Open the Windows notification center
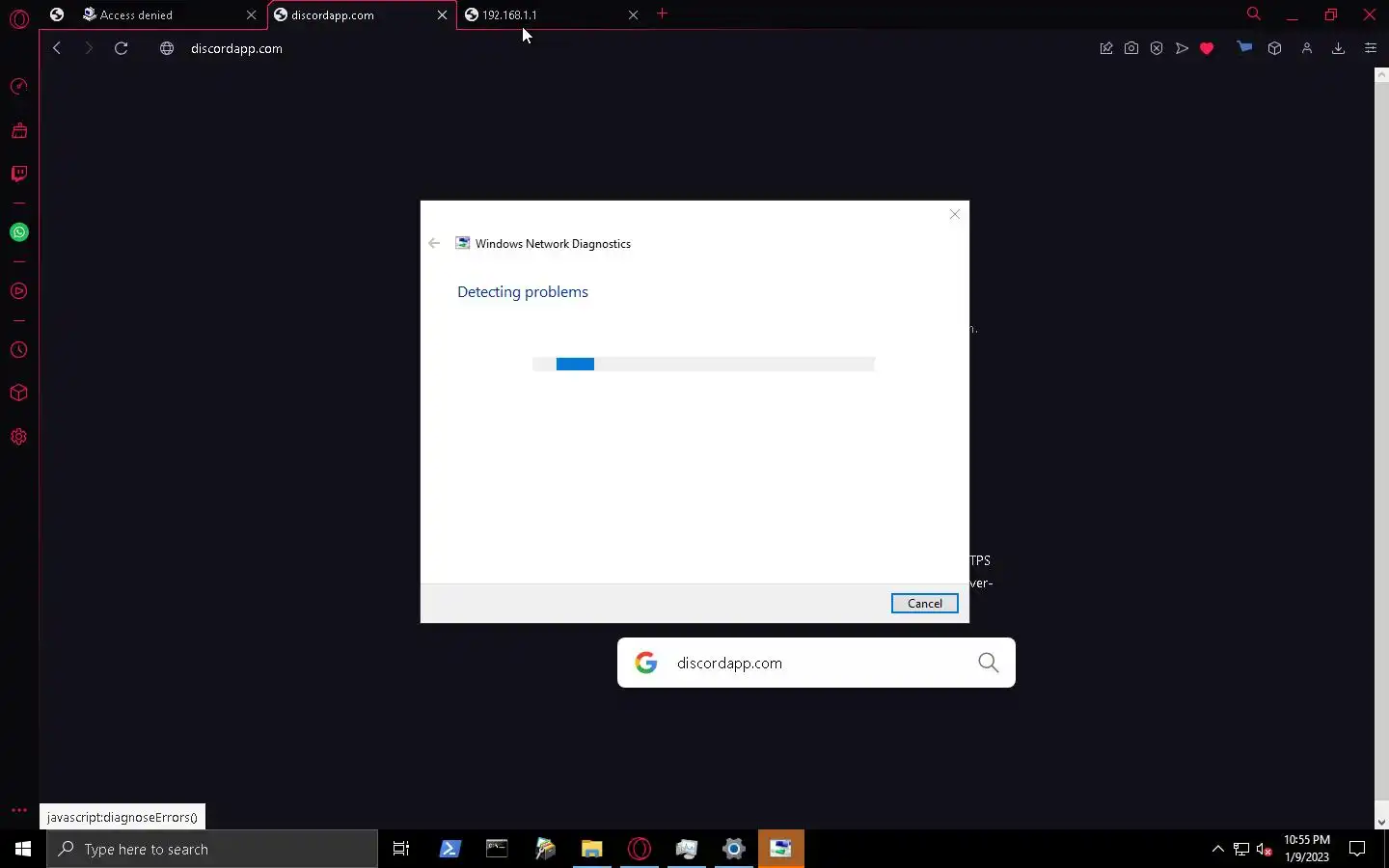 coord(1357,849)
